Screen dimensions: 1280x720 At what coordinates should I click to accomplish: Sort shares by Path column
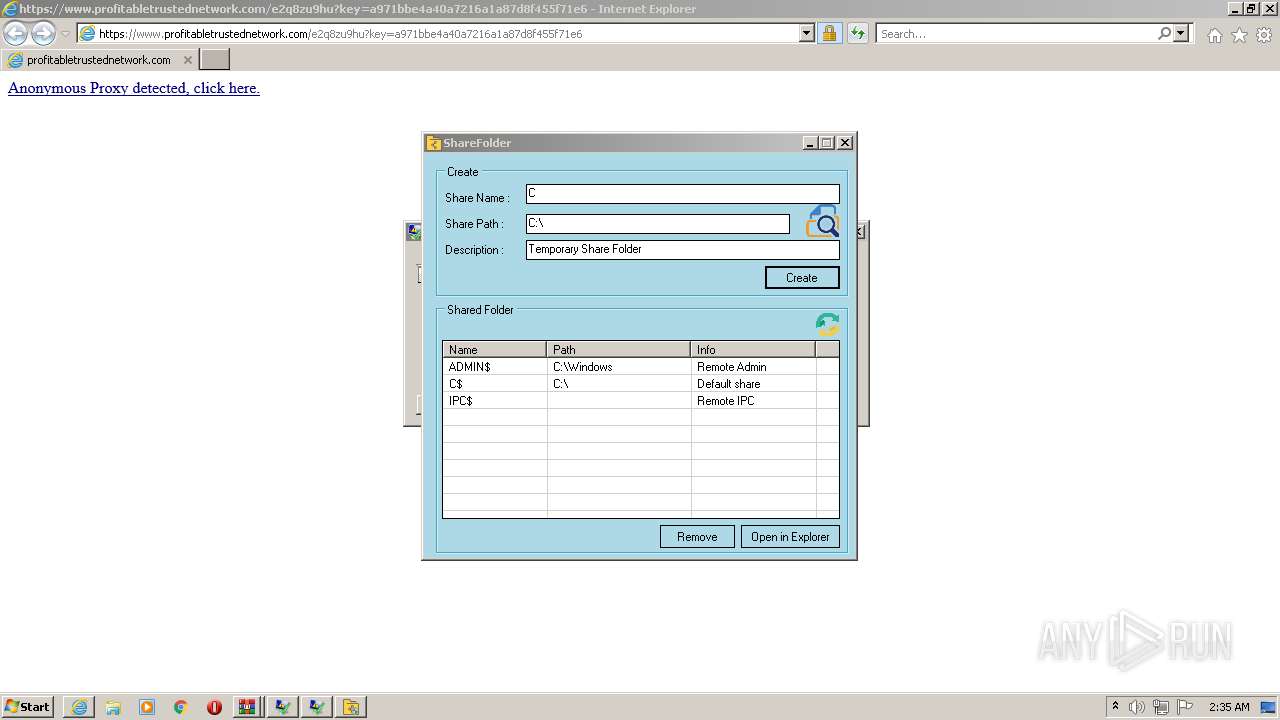[619, 350]
